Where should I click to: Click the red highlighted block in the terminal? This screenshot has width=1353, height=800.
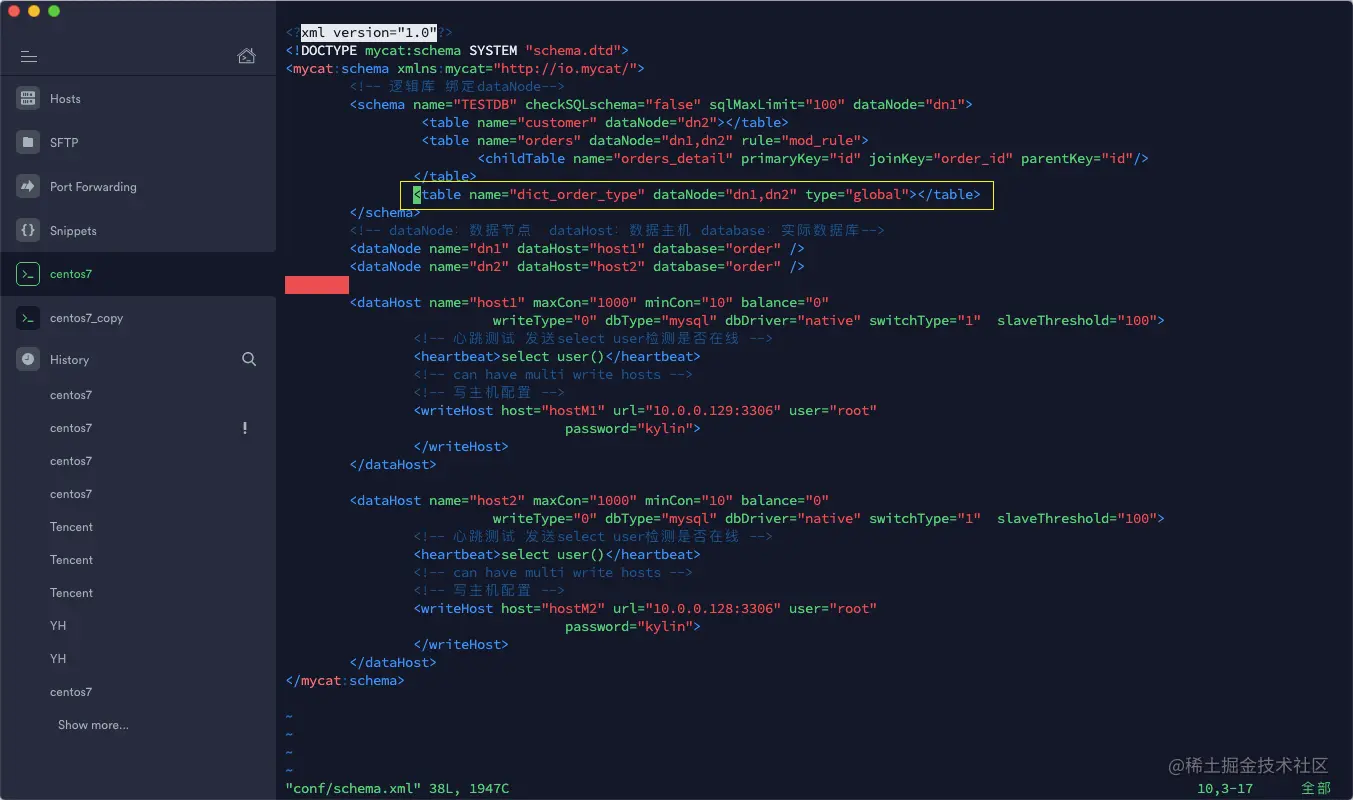(x=317, y=284)
